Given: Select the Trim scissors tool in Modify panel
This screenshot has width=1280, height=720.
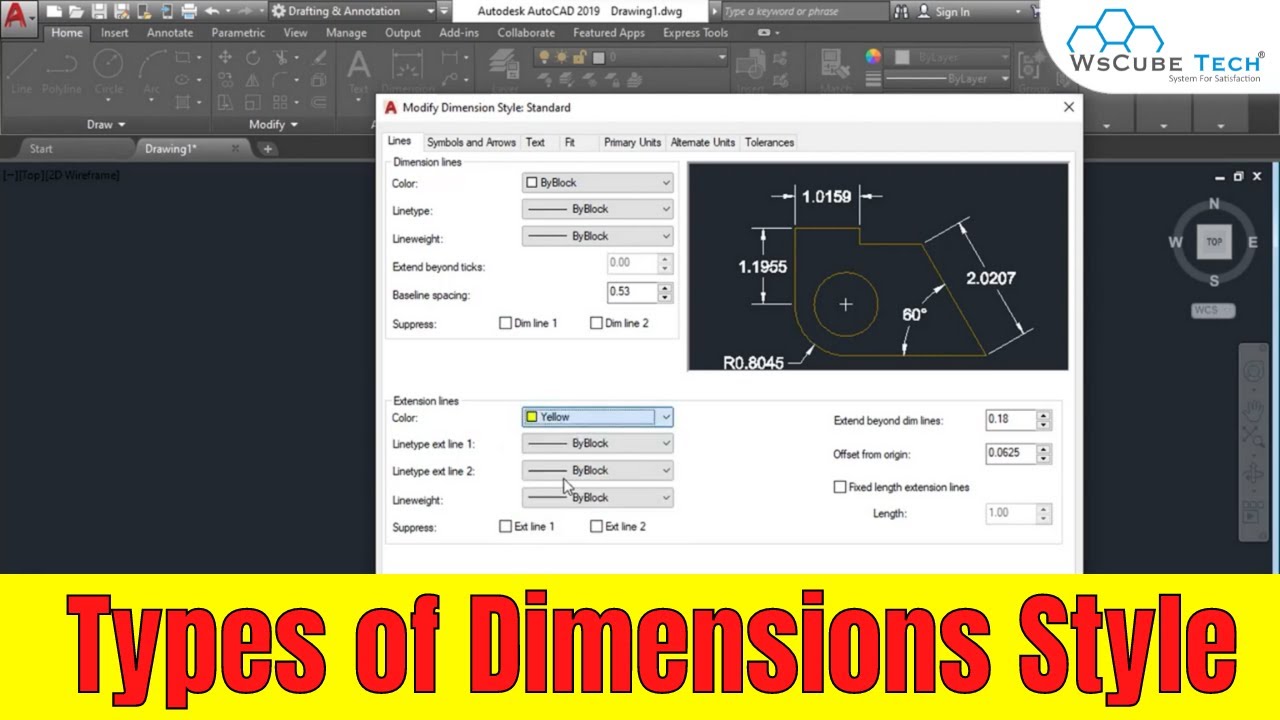Looking at the screenshot, I should (280, 58).
